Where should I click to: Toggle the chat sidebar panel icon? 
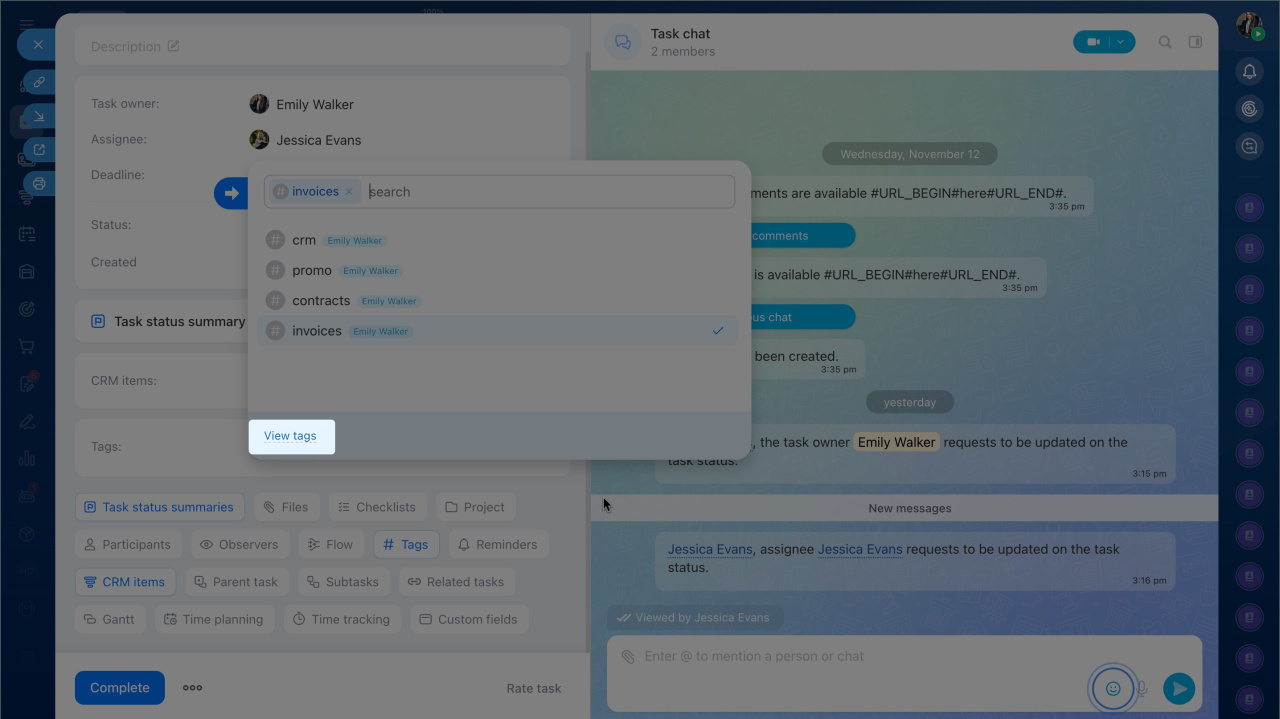(x=1195, y=42)
